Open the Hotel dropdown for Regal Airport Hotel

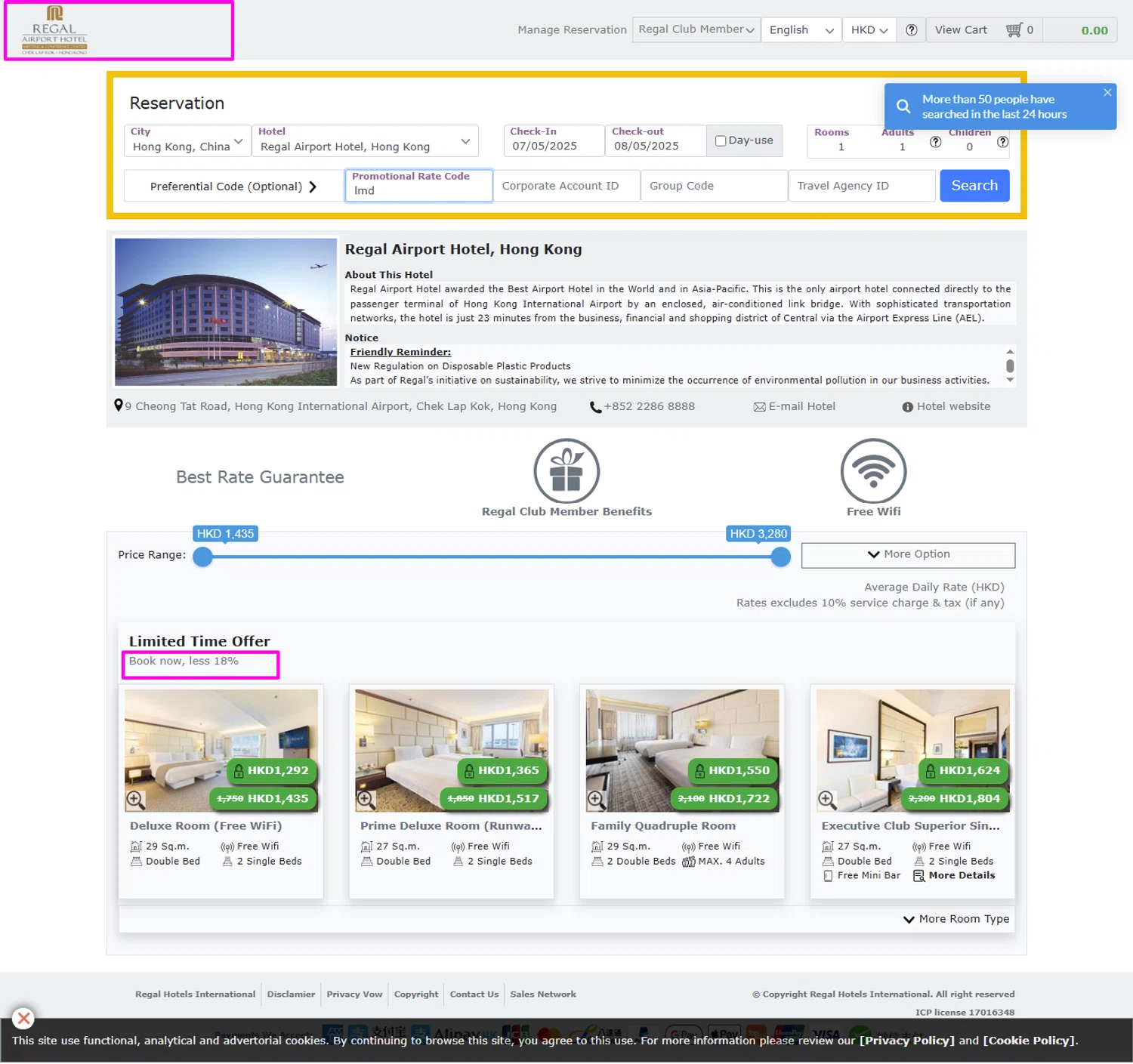click(365, 140)
